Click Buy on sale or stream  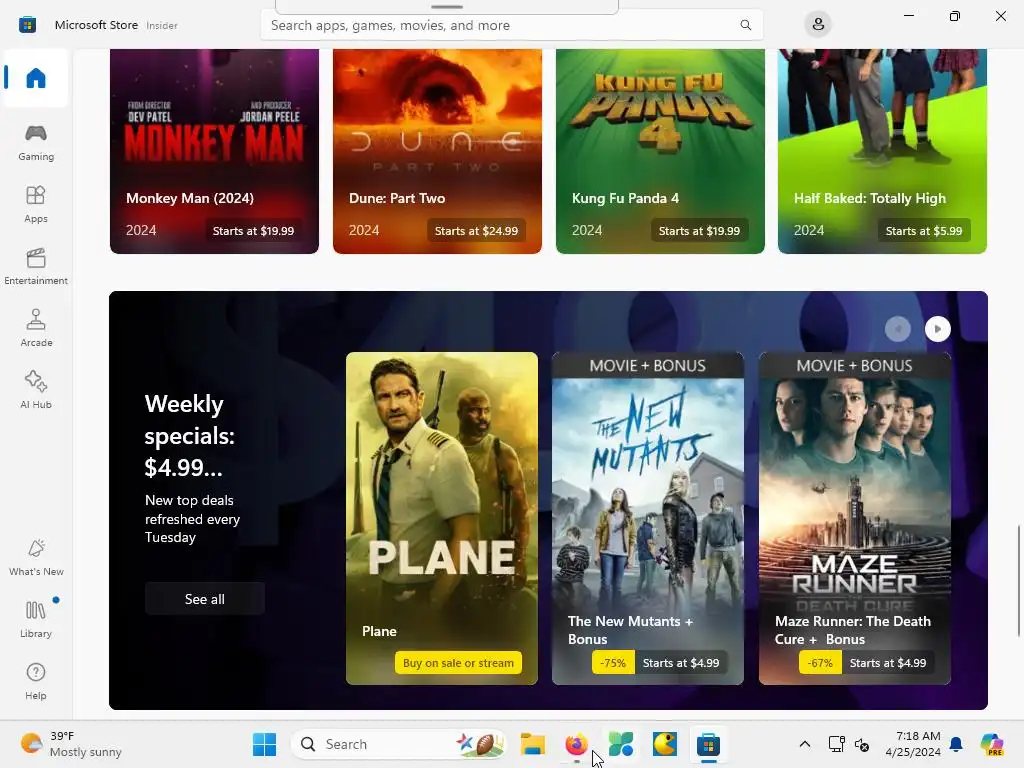[x=458, y=662]
